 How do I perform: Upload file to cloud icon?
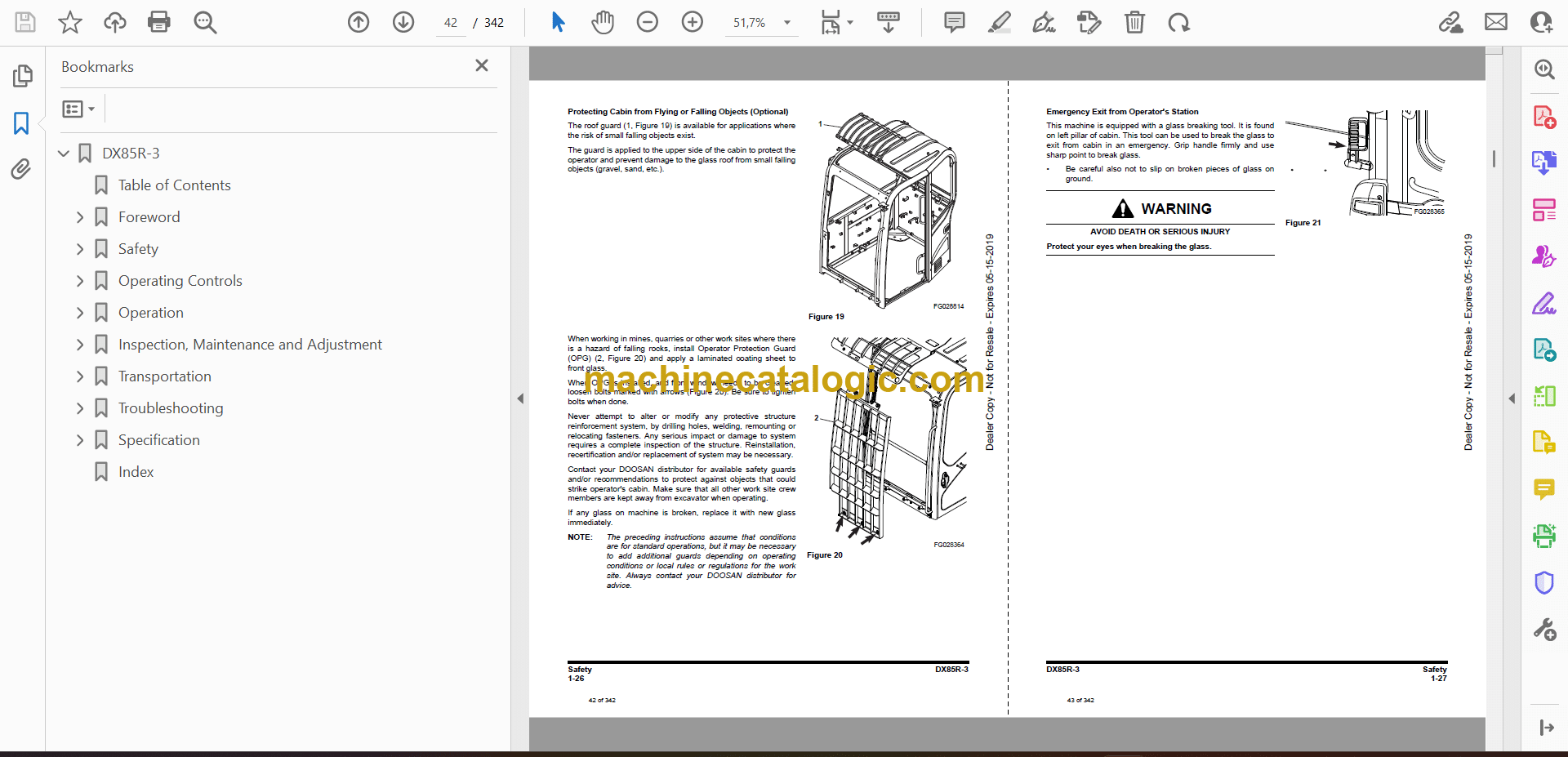pyautogui.click(x=115, y=22)
